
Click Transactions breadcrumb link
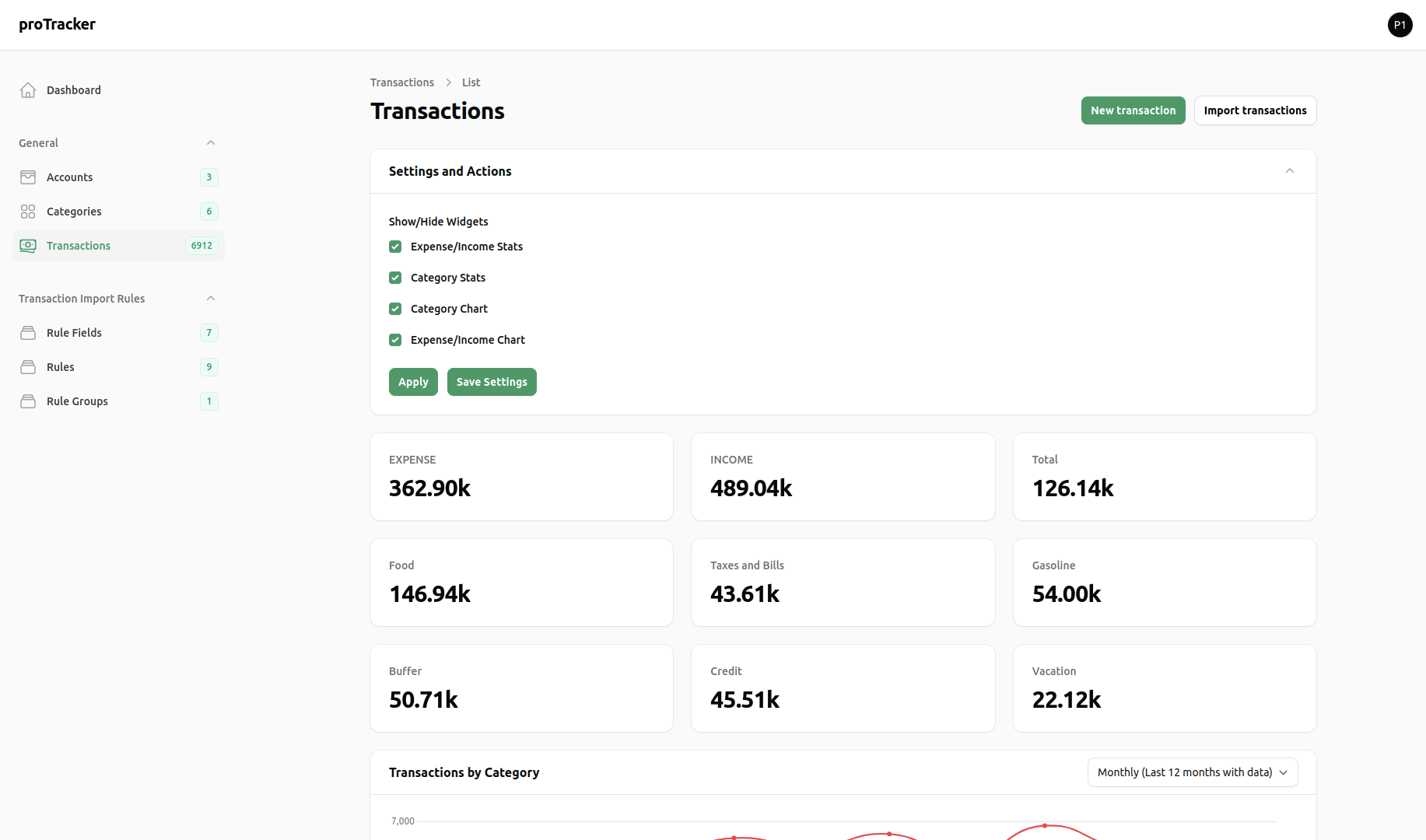[x=402, y=82]
